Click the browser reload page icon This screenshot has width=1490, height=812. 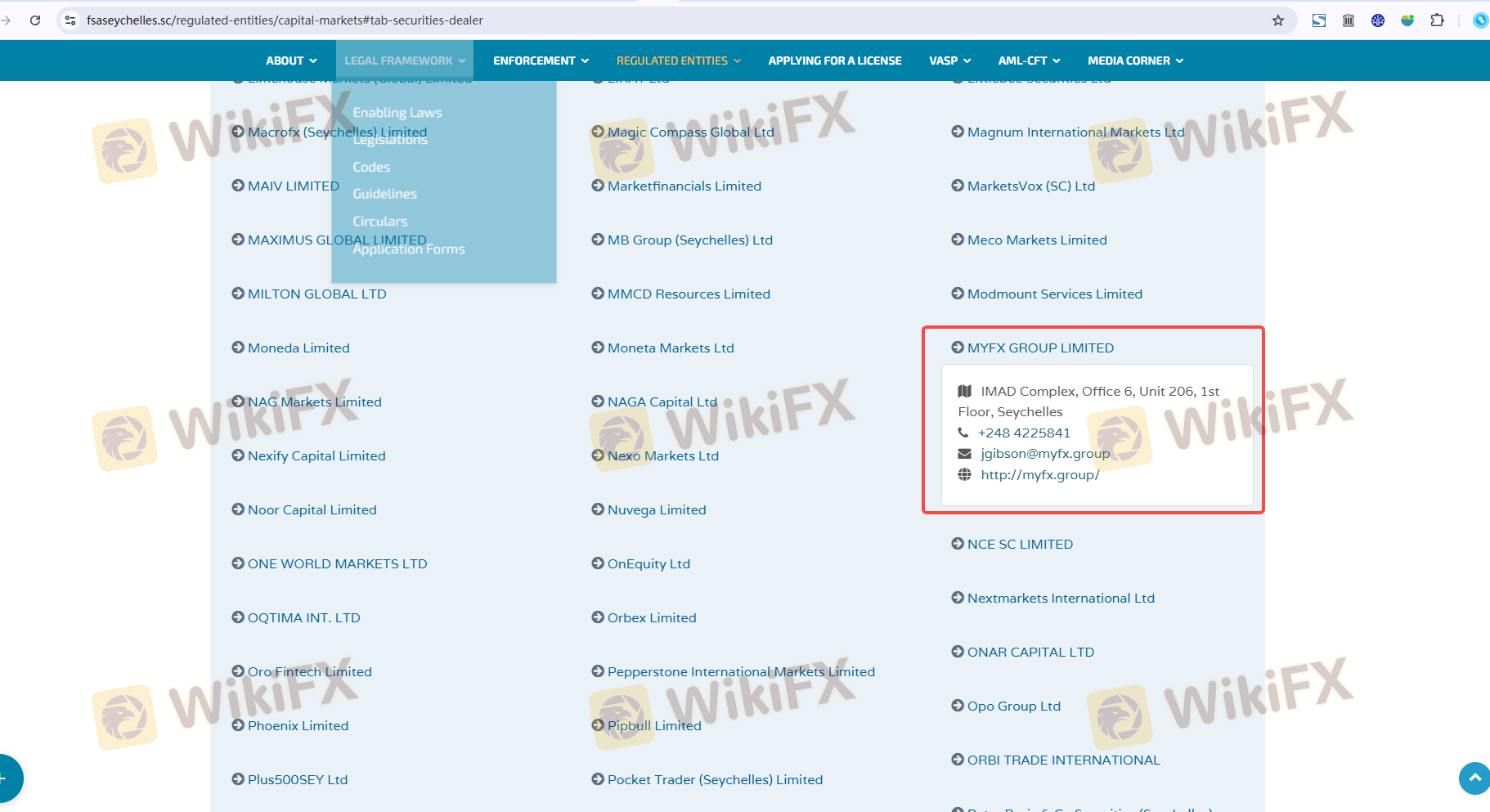pos(35,20)
